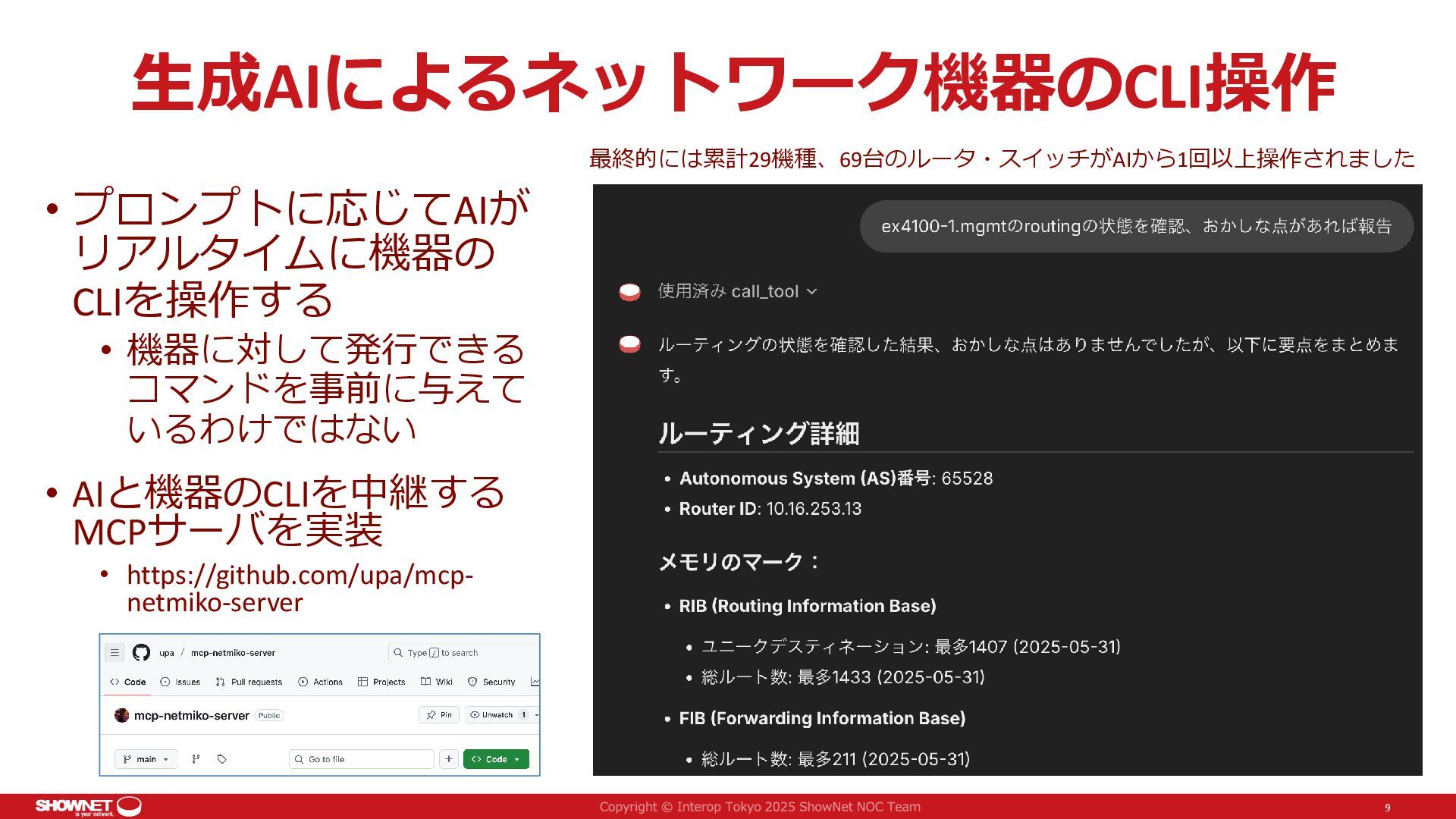Screen dimensions: 1456x819
Task: Switch to the Issues tab
Action: tap(180, 682)
